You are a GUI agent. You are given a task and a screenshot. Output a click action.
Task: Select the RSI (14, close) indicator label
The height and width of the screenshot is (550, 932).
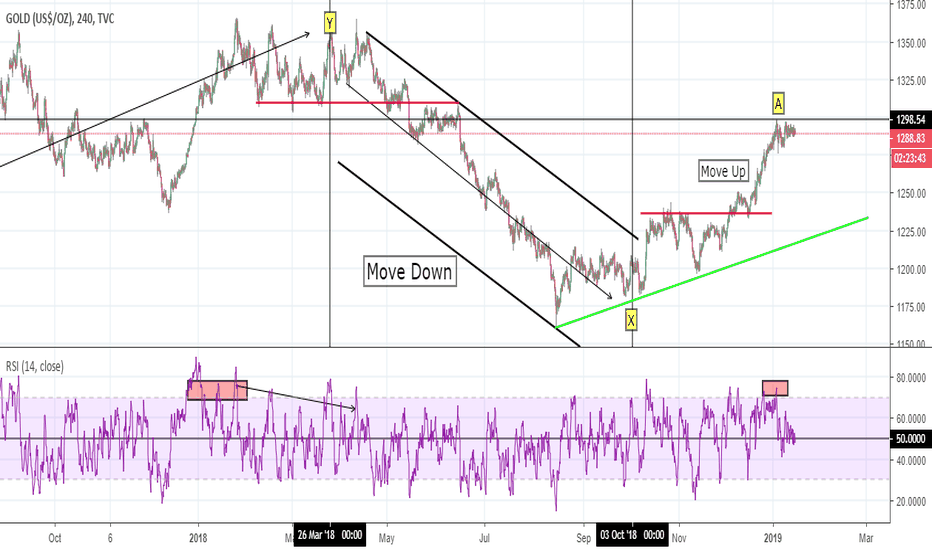(34, 366)
